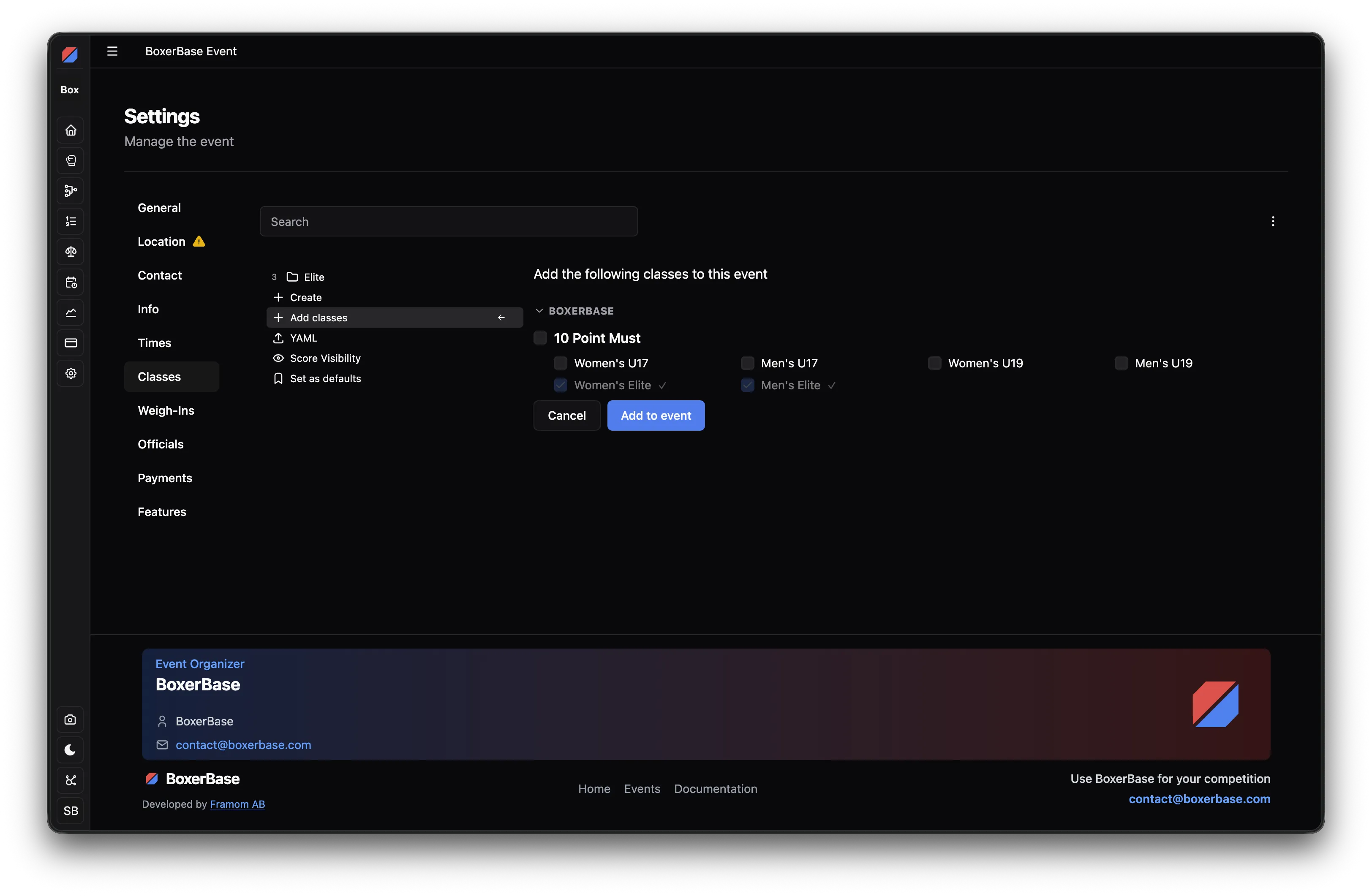The image size is (1372, 896).
Task: Toggle dark mode moon icon
Action: (x=70, y=750)
